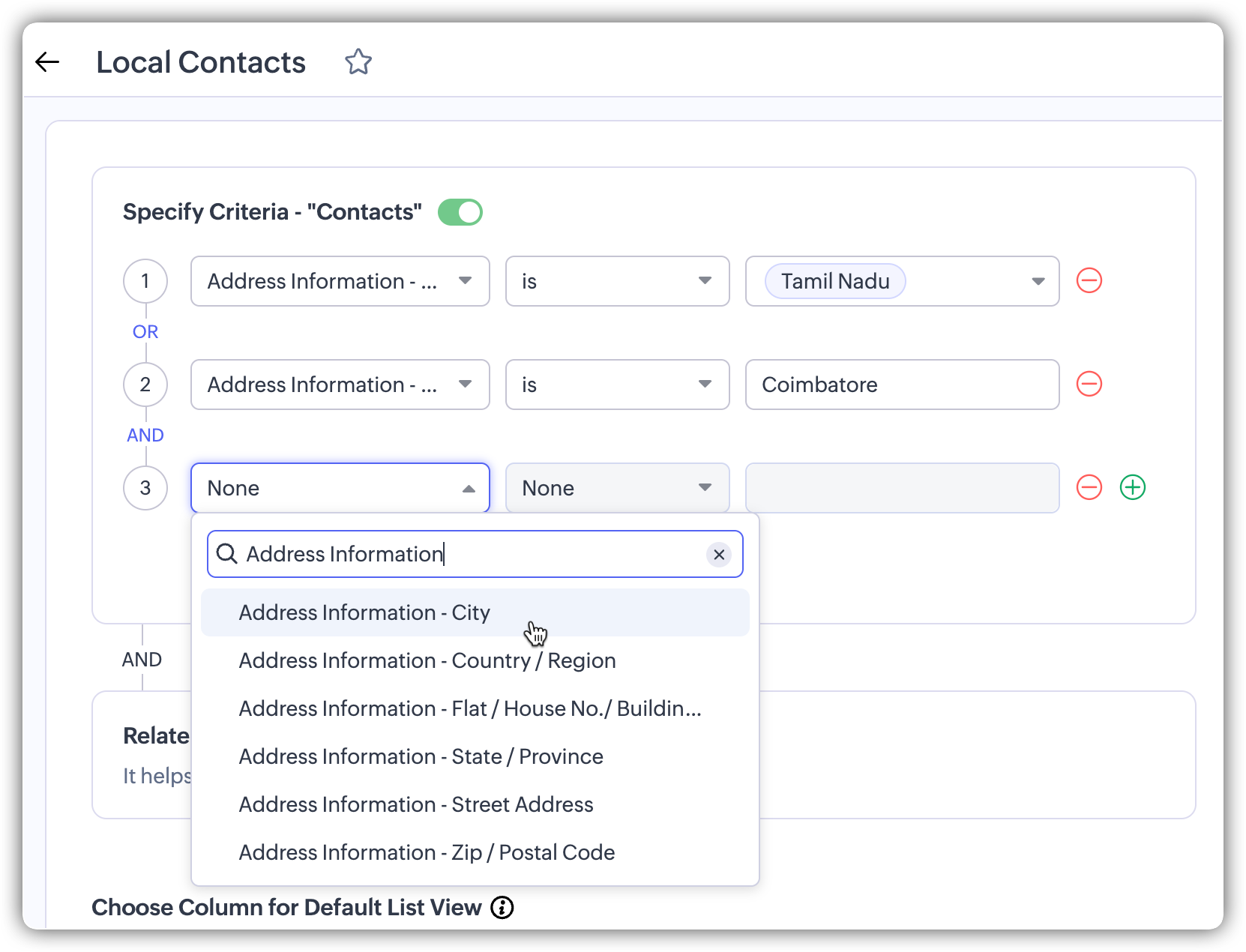The image size is (1246, 952).
Task: Remove criteria row 3 with minus icon
Action: click(x=1089, y=488)
